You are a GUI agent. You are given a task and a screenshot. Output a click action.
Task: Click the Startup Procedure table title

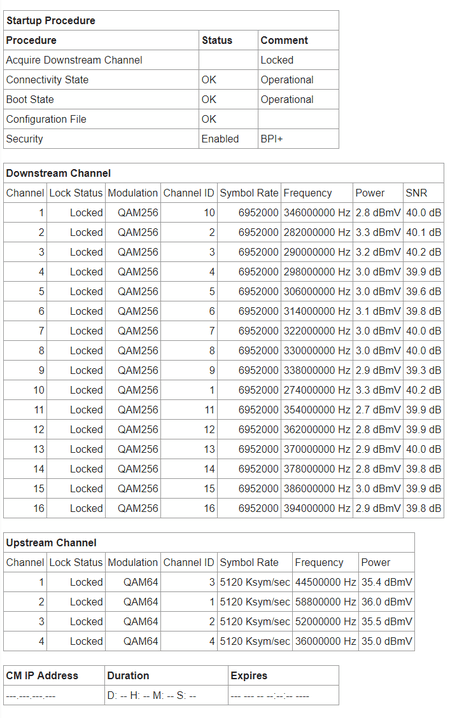(51, 21)
